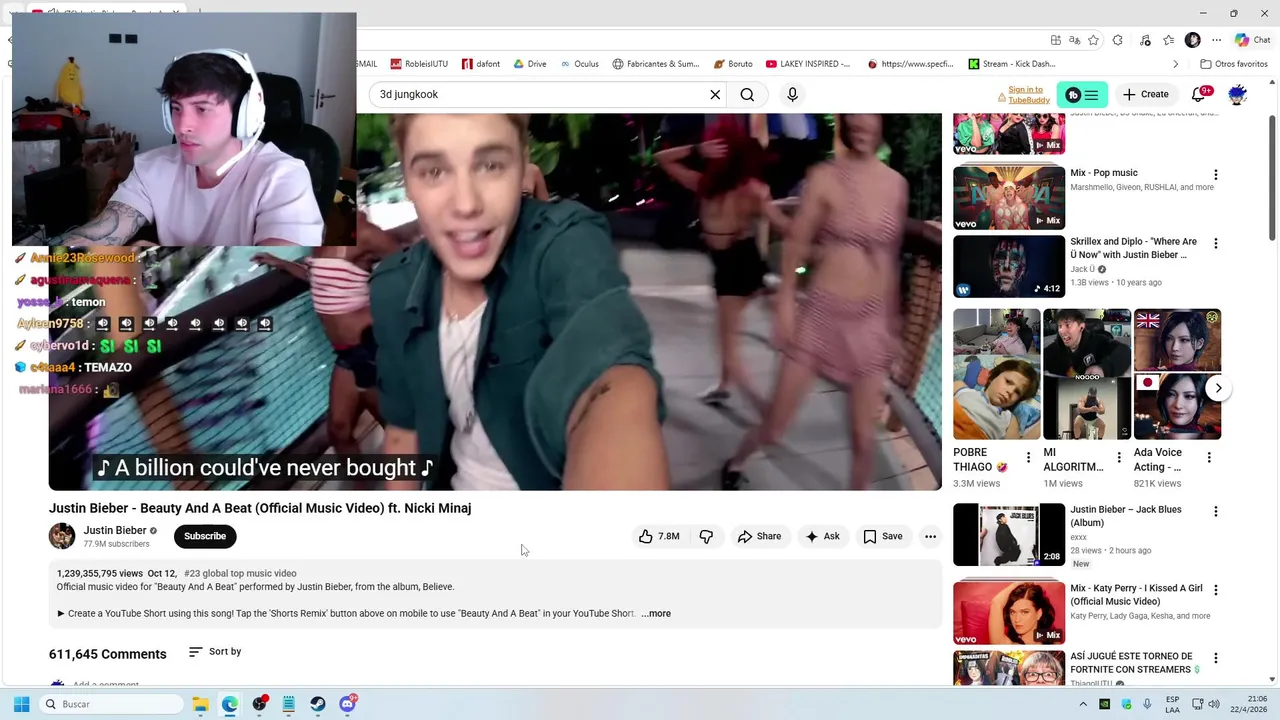Dislike the video with thumbs down
1280x720 pixels.
[x=706, y=536]
